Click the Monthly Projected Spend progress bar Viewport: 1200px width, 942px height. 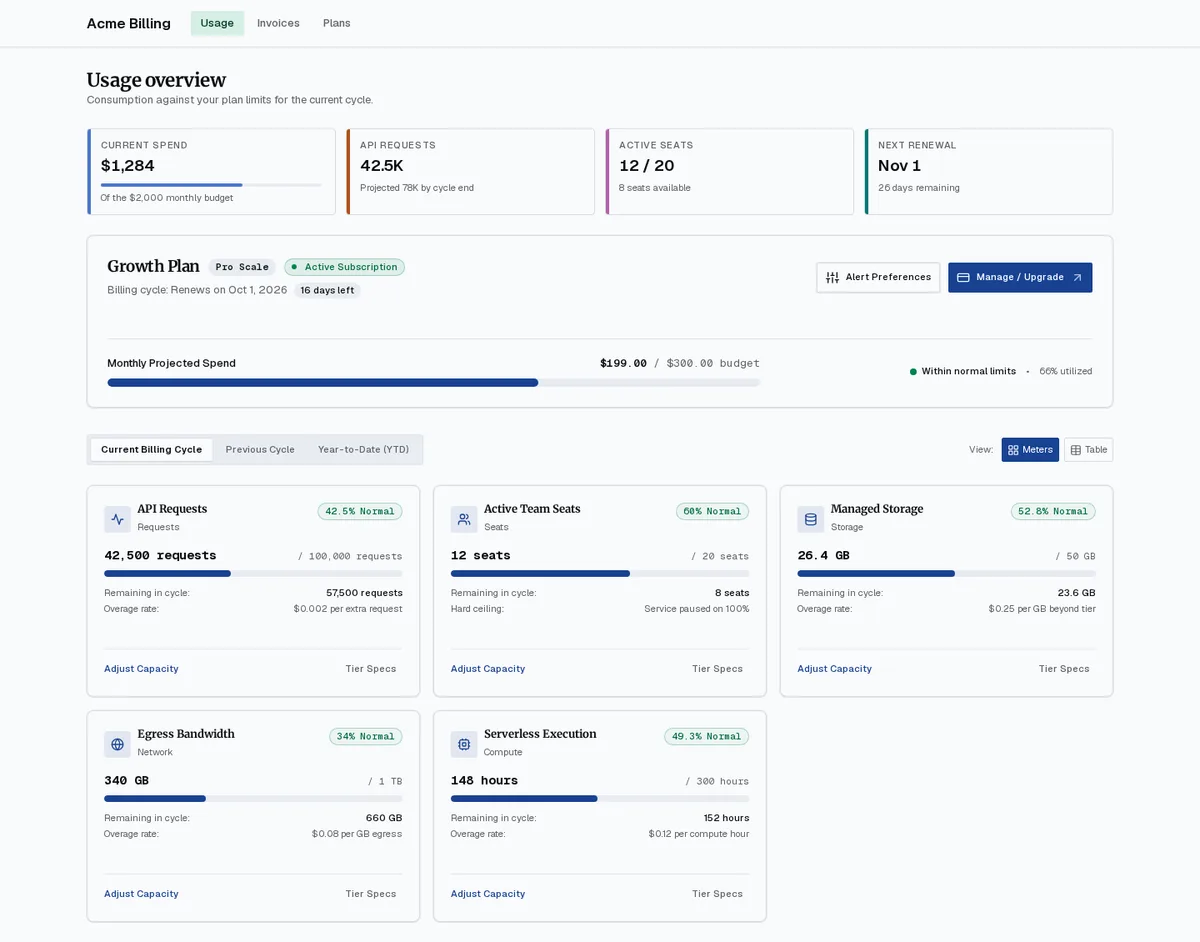pos(434,383)
